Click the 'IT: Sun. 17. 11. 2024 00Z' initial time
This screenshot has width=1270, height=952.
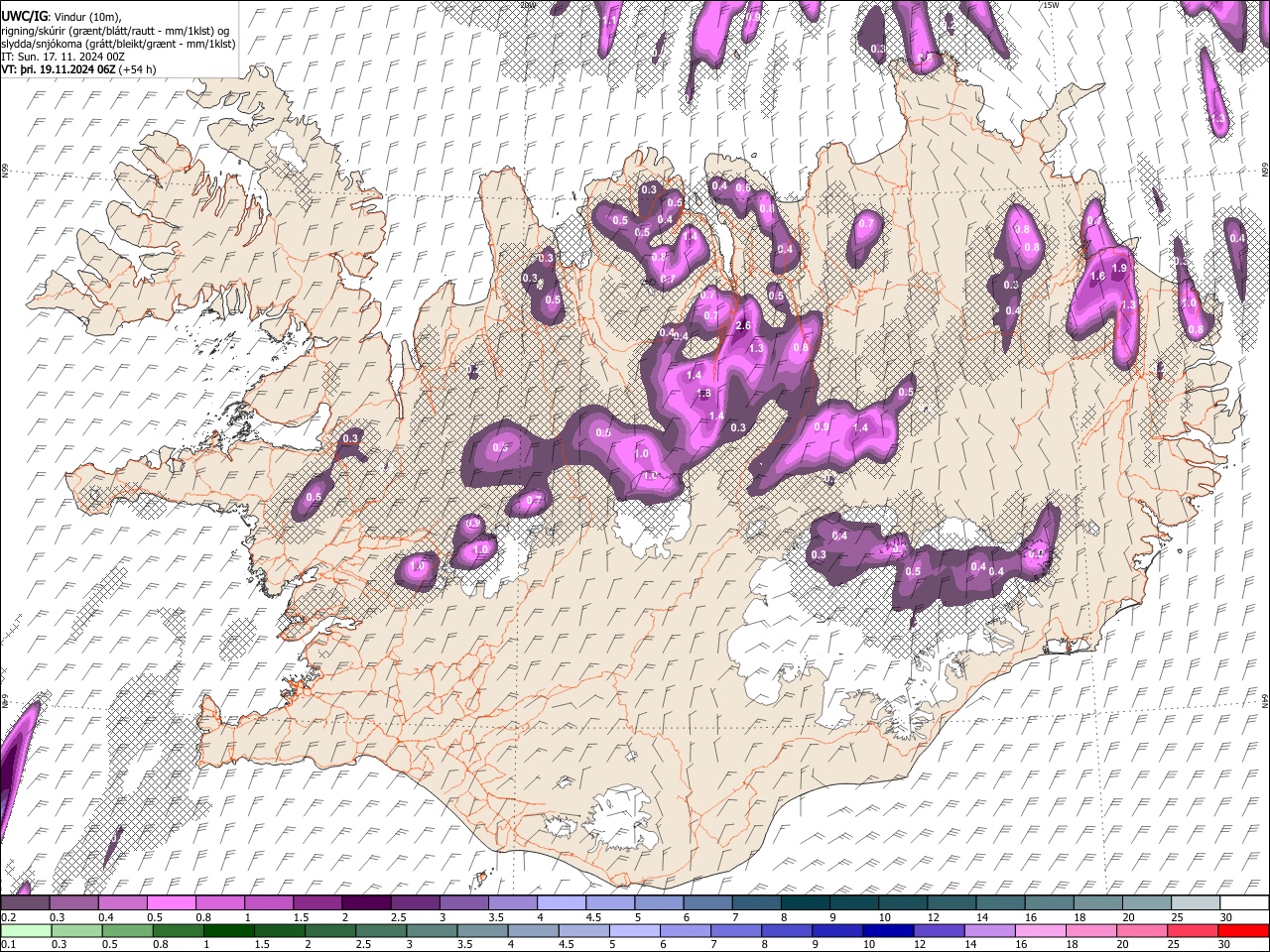click(x=63, y=57)
